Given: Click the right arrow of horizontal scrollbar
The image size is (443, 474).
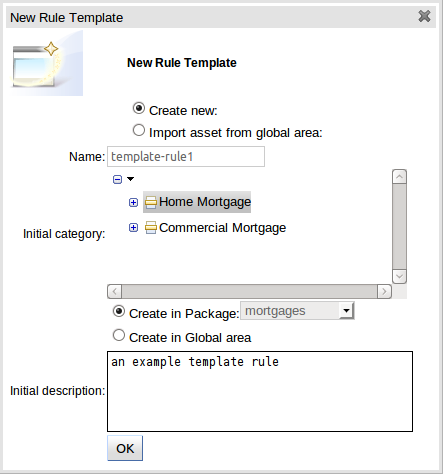Looking at the screenshot, I should coord(384,291).
